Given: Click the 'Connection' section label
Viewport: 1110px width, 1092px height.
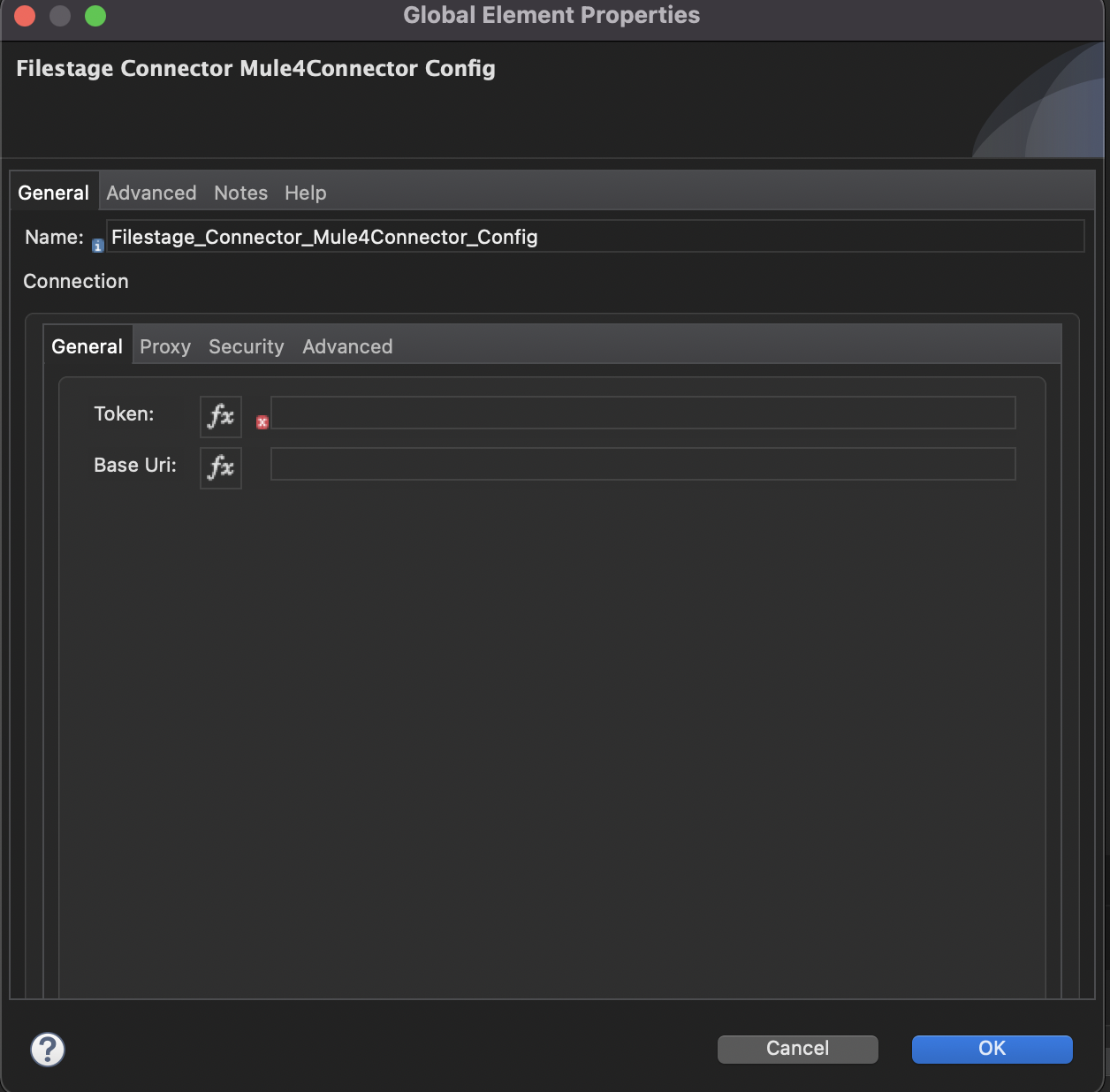Looking at the screenshot, I should point(76,281).
